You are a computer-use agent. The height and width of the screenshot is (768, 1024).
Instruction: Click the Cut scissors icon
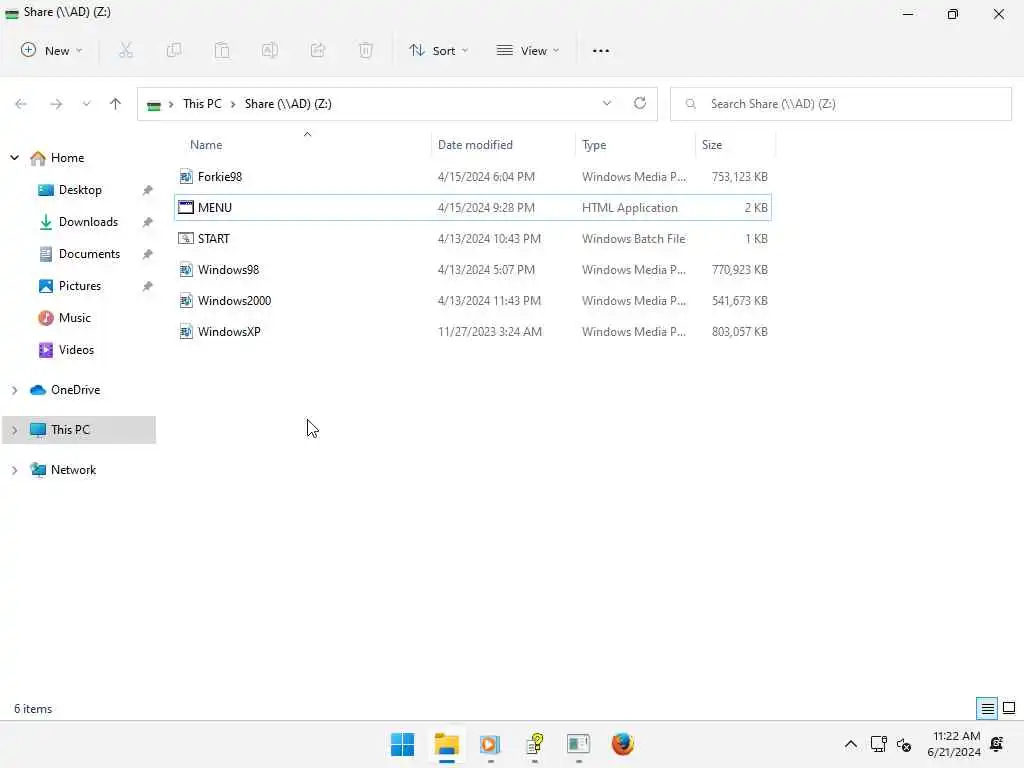point(125,50)
